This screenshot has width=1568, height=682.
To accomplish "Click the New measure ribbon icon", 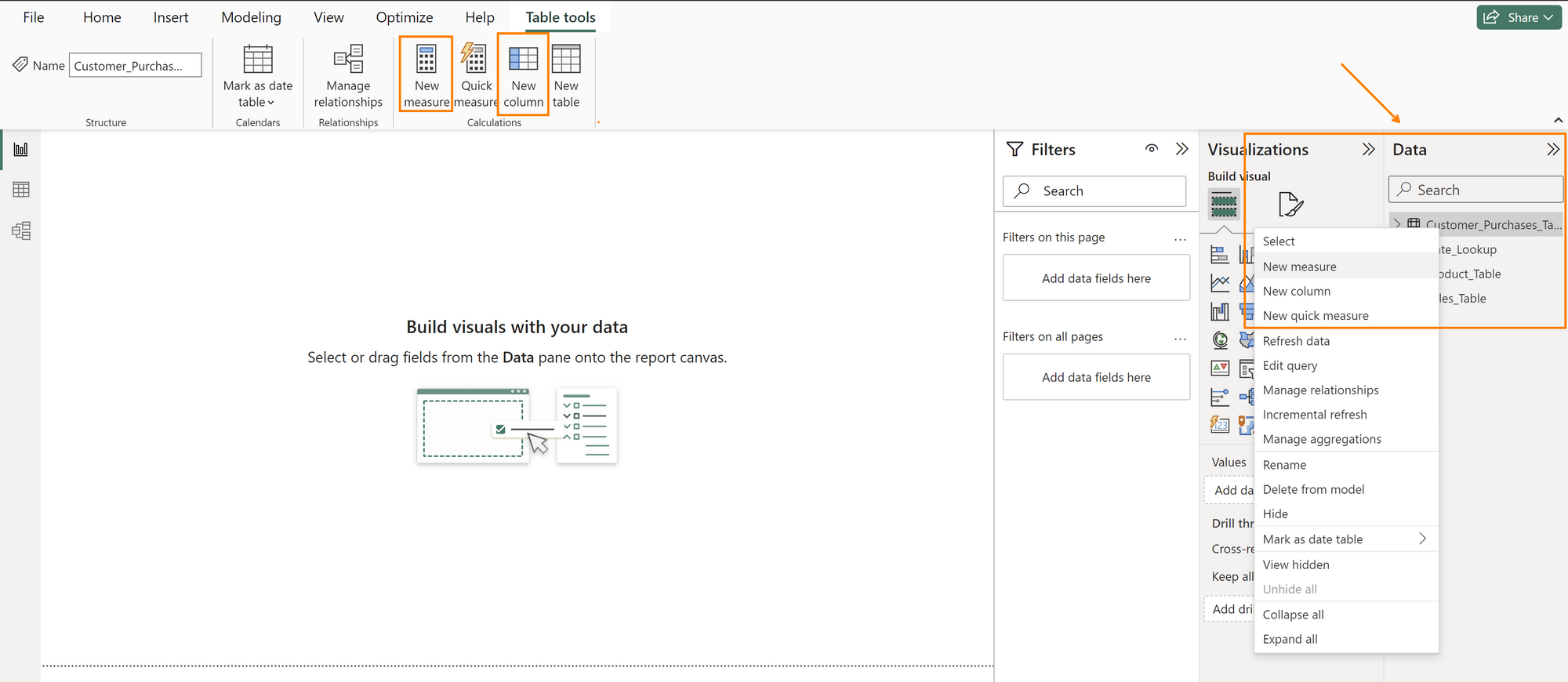I will [x=426, y=60].
